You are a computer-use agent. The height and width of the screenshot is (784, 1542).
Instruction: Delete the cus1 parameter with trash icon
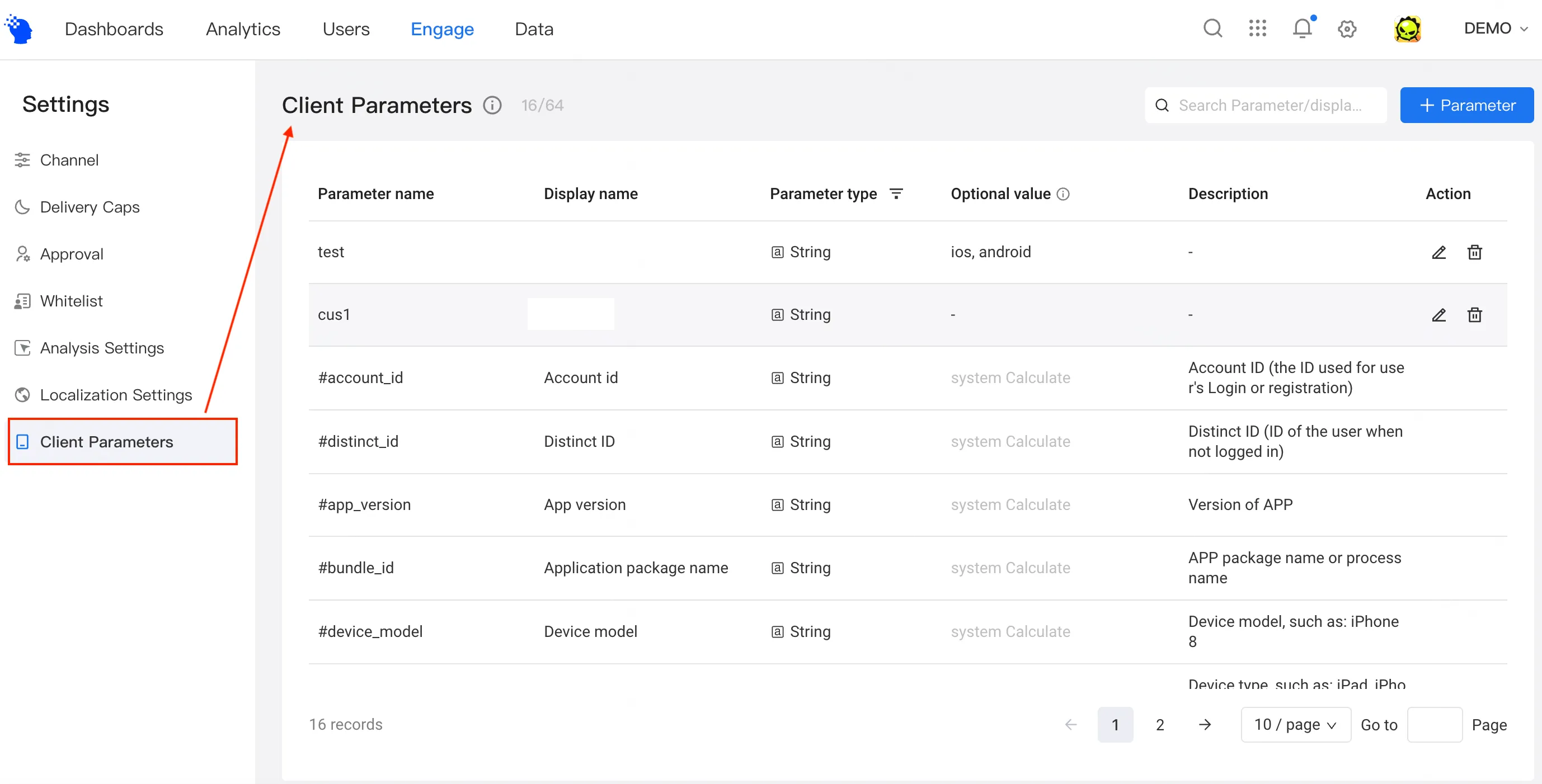(1474, 315)
